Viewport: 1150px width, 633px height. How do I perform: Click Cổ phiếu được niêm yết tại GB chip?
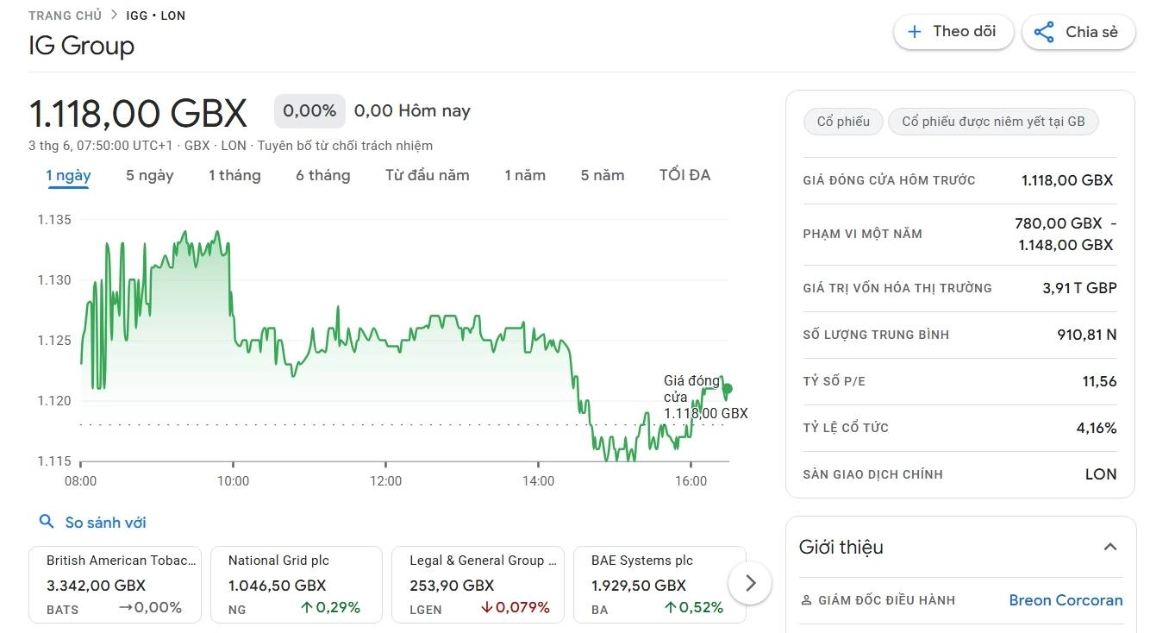point(993,122)
